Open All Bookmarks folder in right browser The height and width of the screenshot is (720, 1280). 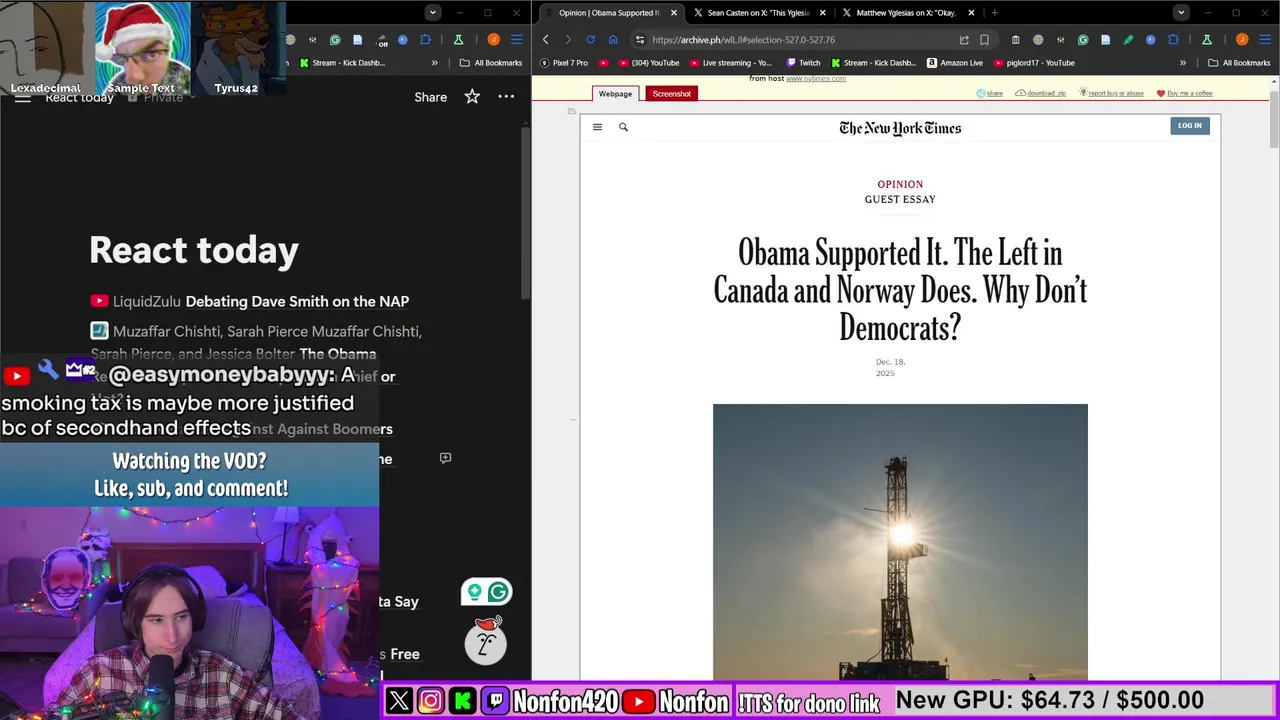point(1239,63)
